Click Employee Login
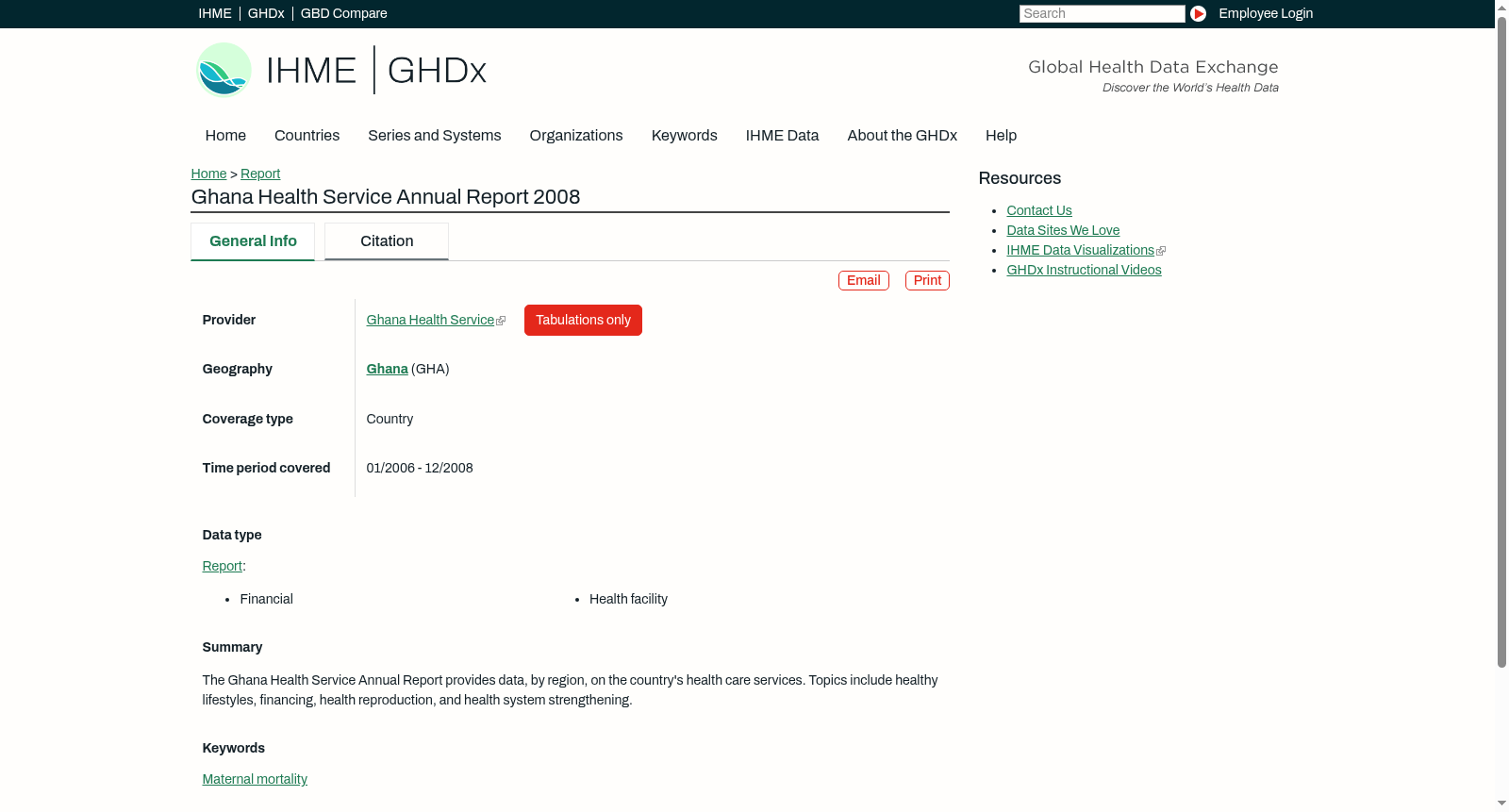 tap(1266, 13)
